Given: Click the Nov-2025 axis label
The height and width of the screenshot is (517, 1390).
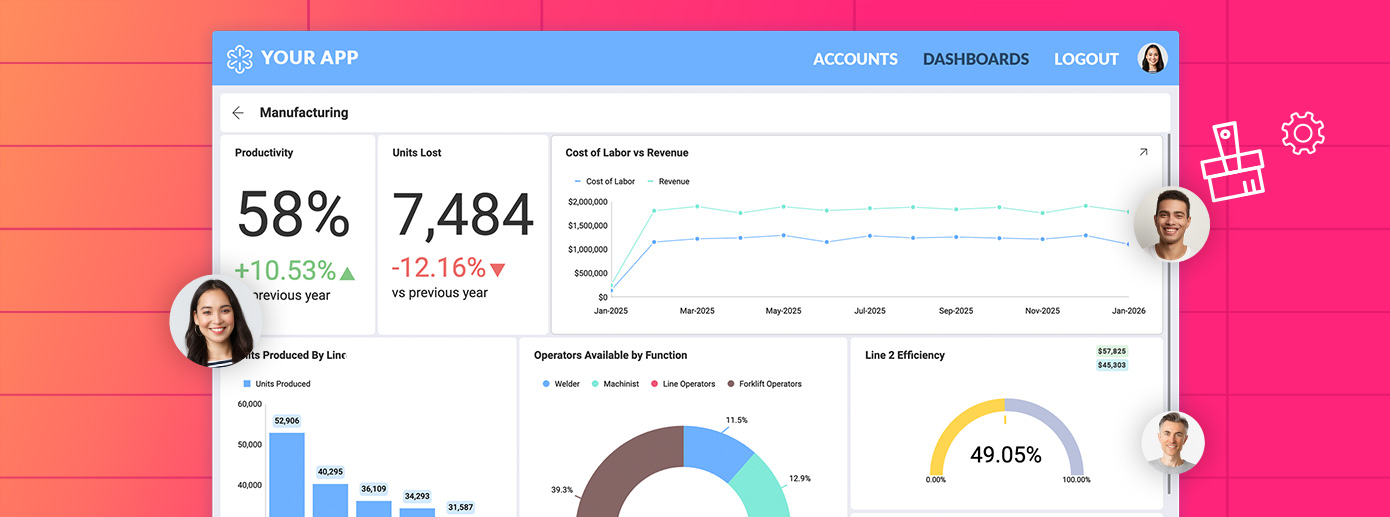Looking at the screenshot, I should (x=1042, y=311).
